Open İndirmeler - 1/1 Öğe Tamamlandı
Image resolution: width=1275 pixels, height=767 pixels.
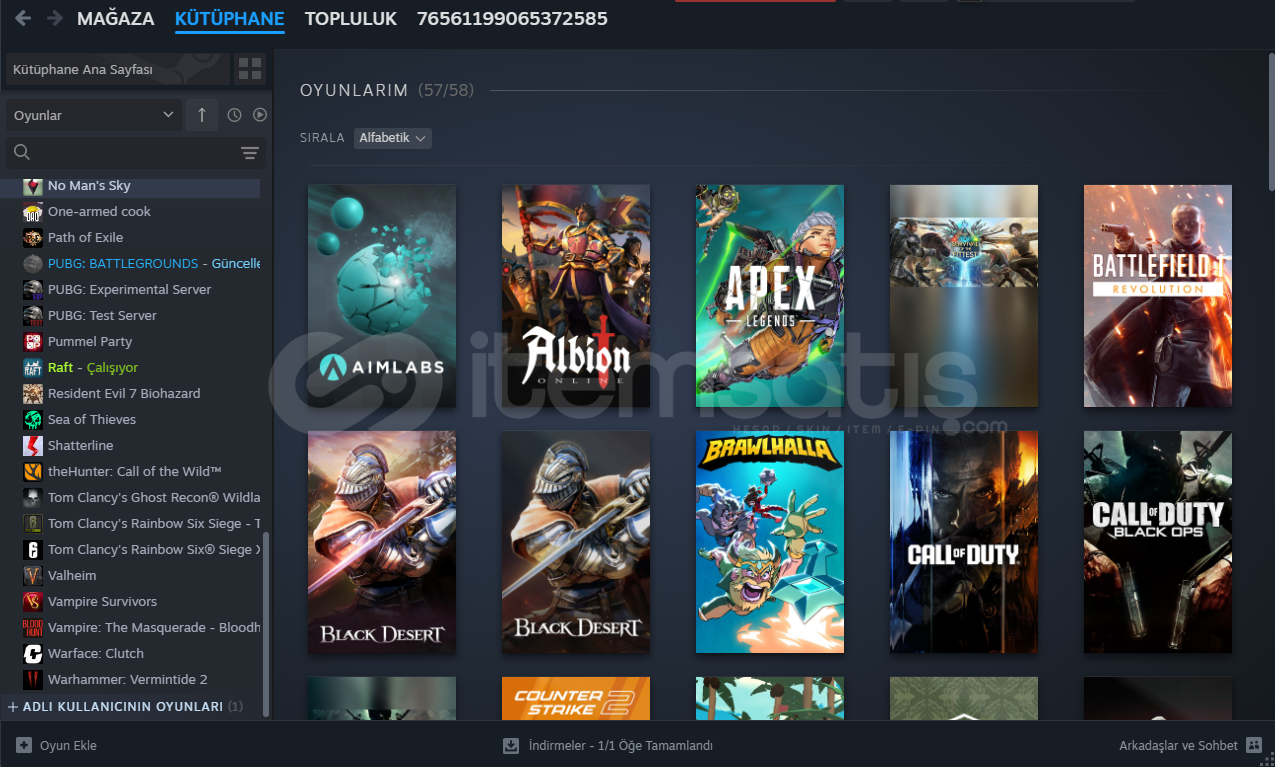(620, 745)
